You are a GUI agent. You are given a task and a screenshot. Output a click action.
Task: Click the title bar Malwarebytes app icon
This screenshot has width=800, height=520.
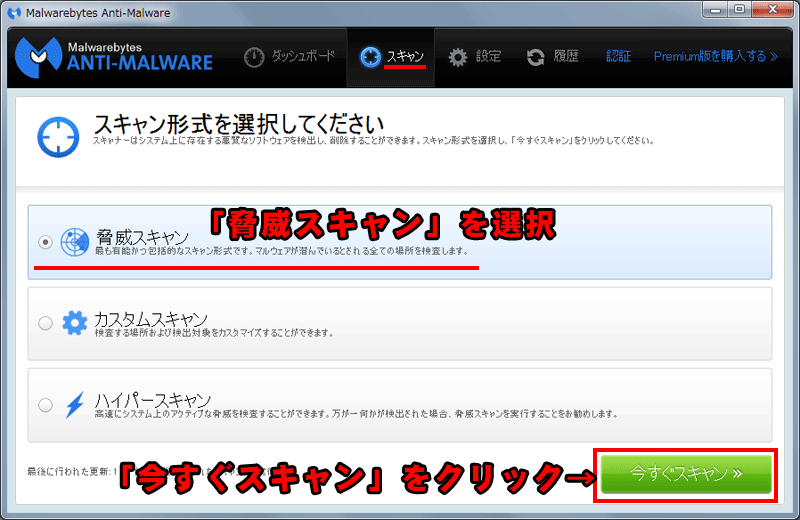(x=14, y=13)
